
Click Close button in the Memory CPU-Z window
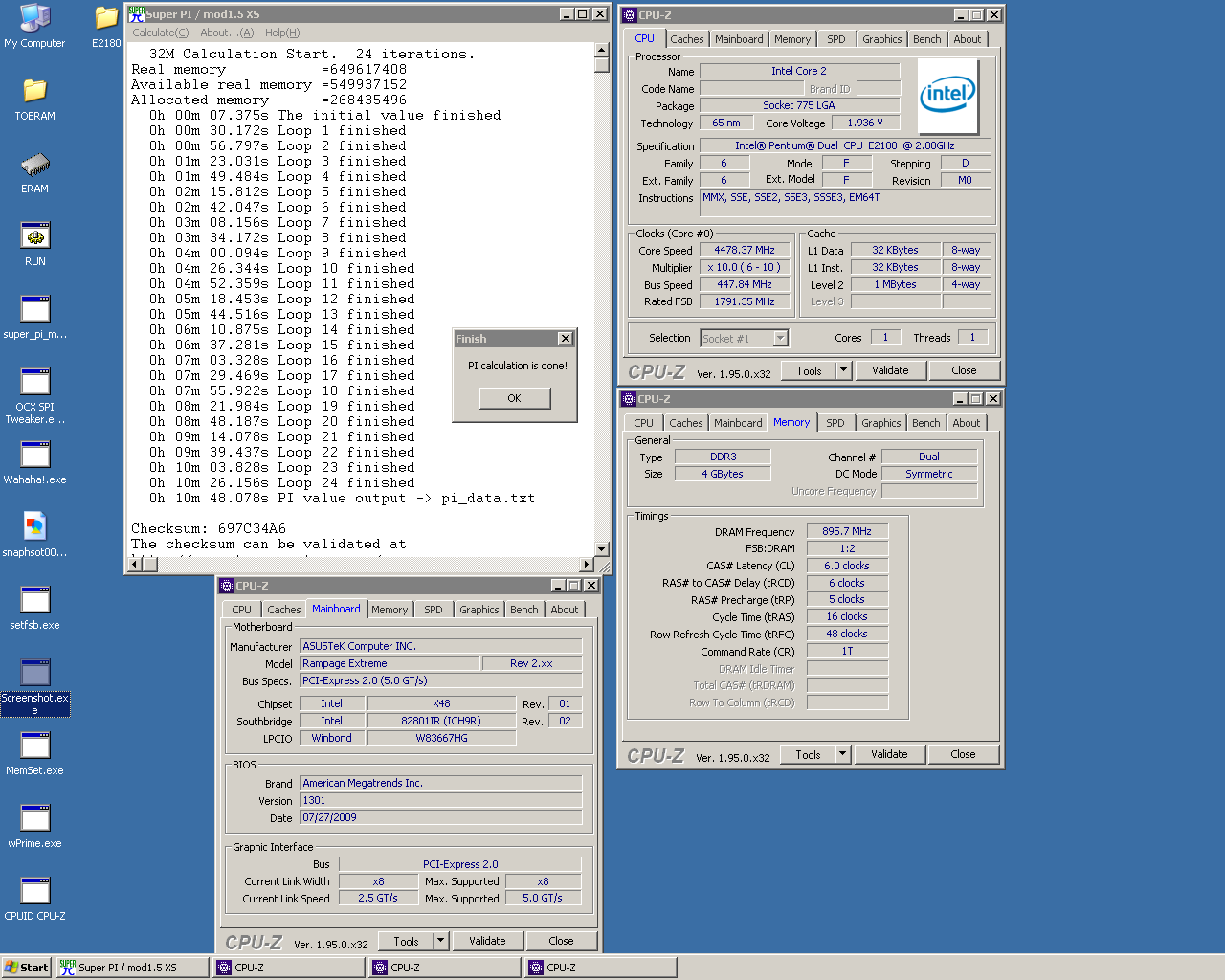coord(963,755)
